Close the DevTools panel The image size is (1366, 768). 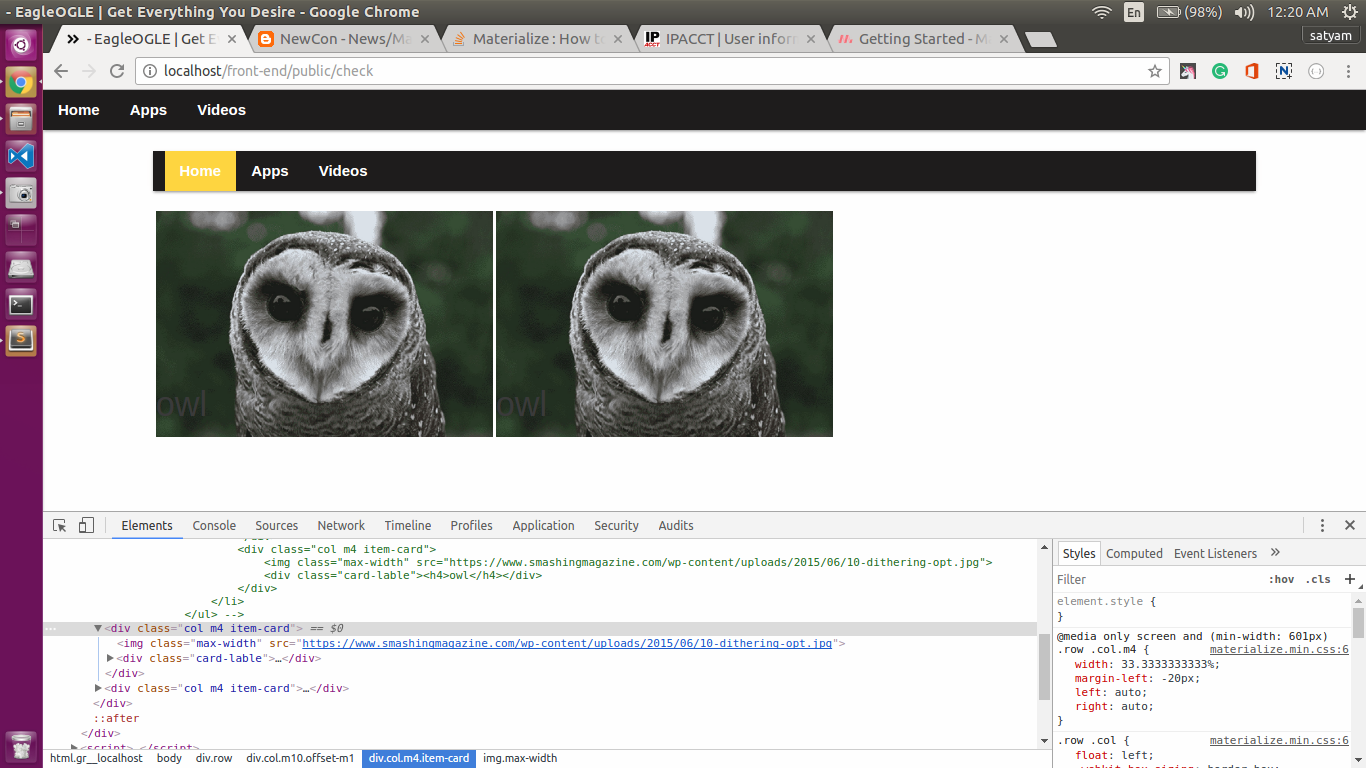[x=1349, y=525]
